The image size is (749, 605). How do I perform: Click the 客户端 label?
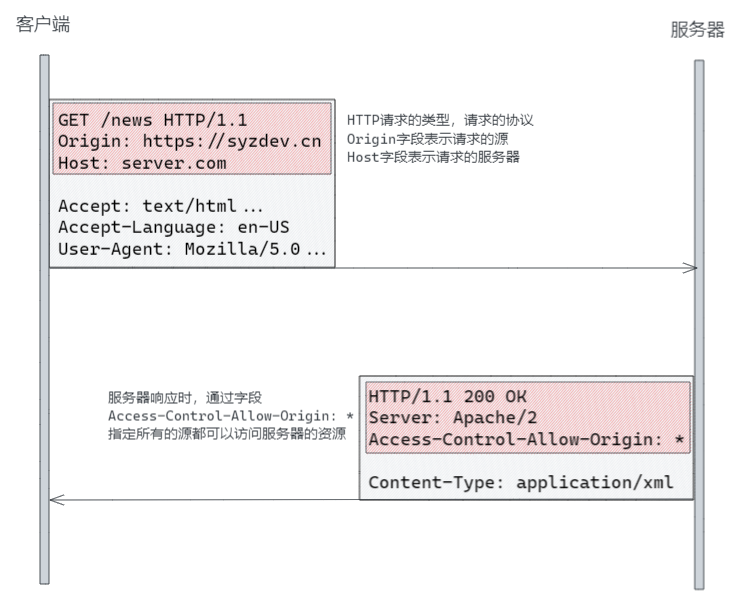(x=43, y=24)
